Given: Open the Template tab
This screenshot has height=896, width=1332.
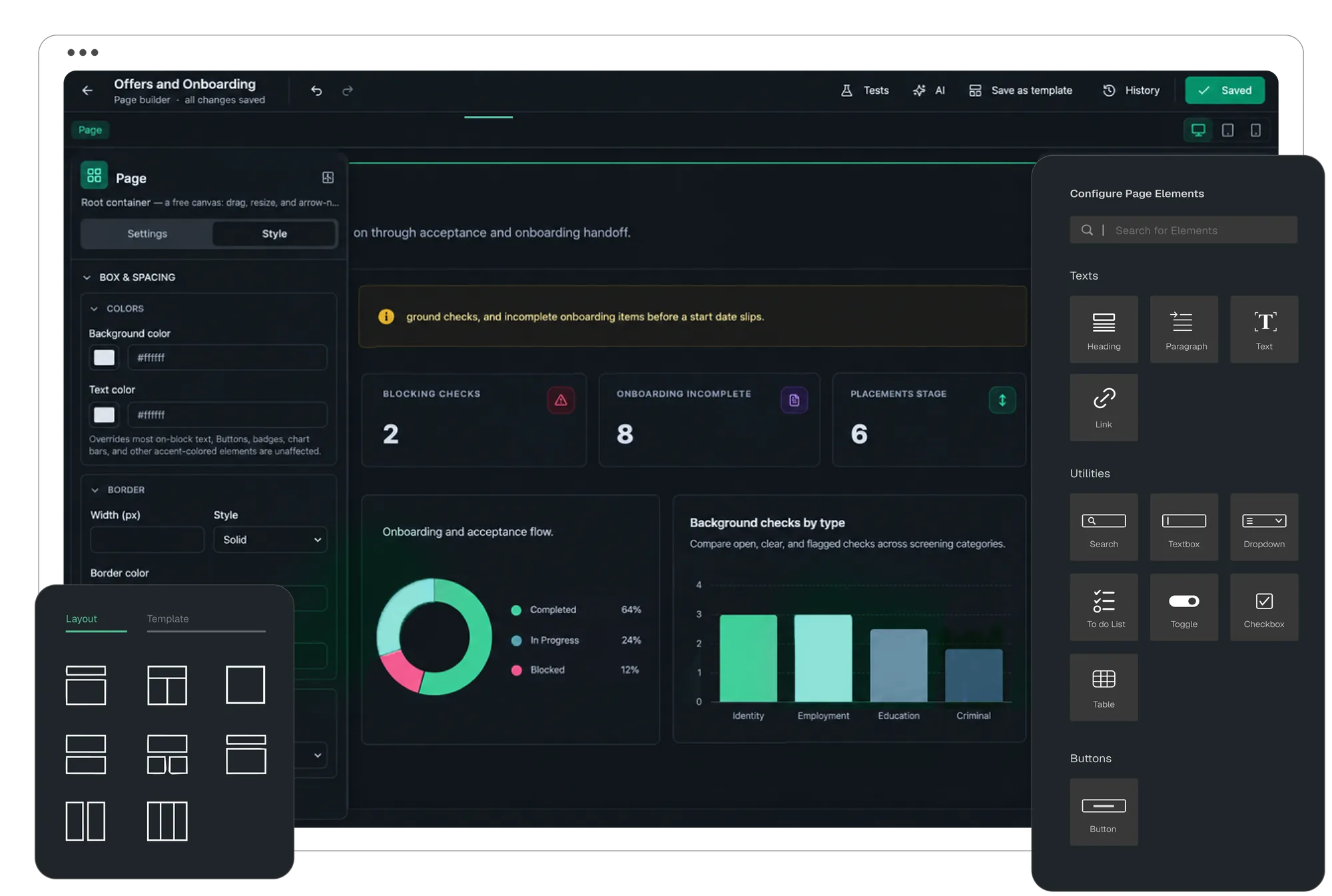Looking at the screenshot, I should point(168,618).
